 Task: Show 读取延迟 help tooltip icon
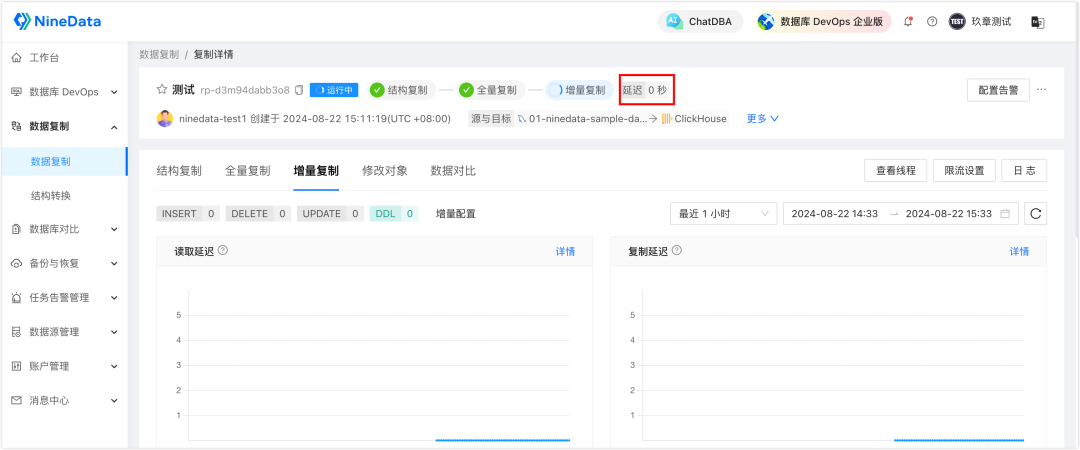coord(222,251)
